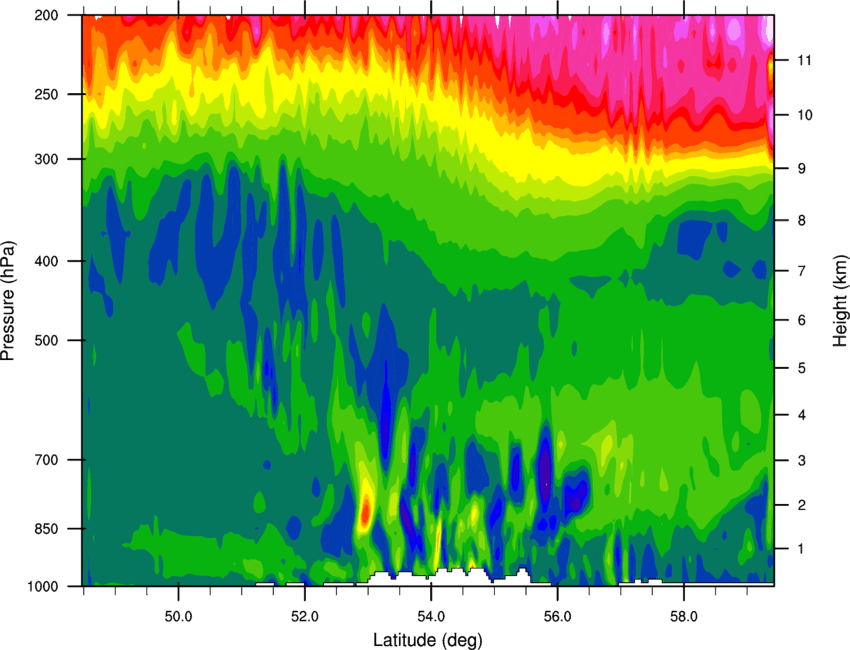The height and width of the screenshot is (650, 850).
Task: Click the 54.0 latitude tick label
Action: tap(432, 617)
